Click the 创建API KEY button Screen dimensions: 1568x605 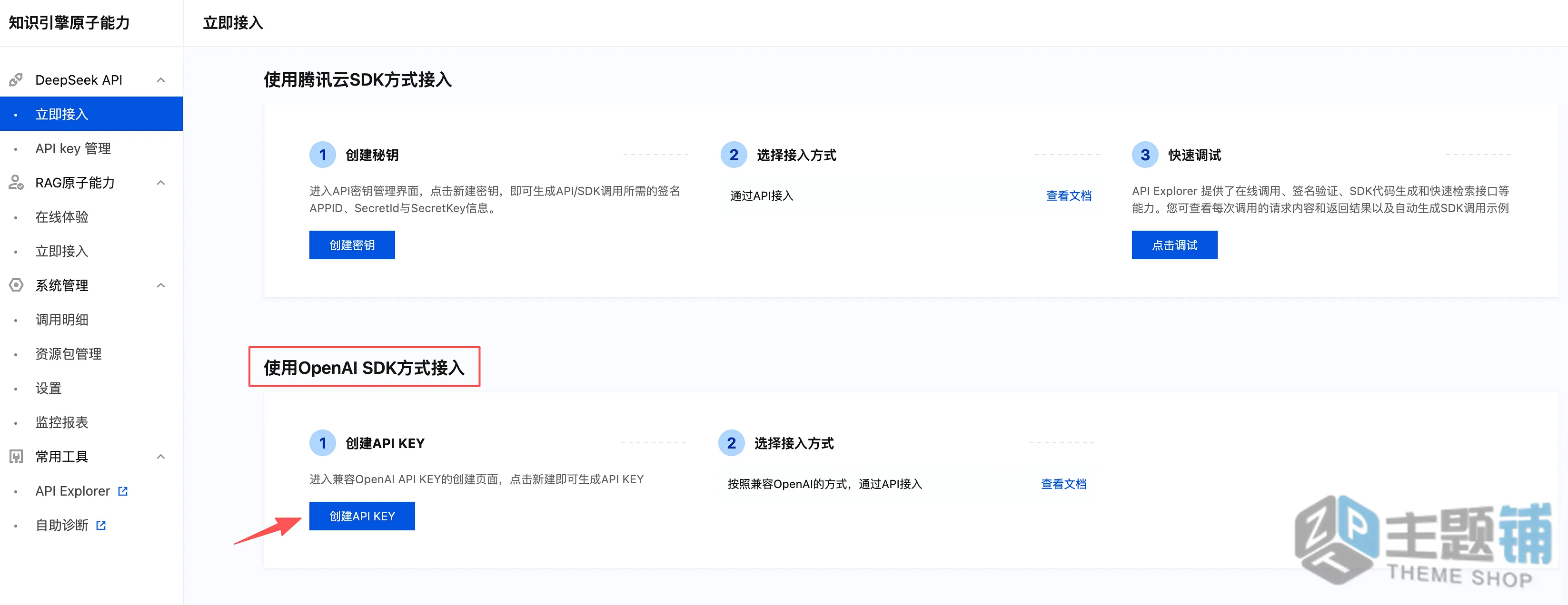tap(362, 516)
